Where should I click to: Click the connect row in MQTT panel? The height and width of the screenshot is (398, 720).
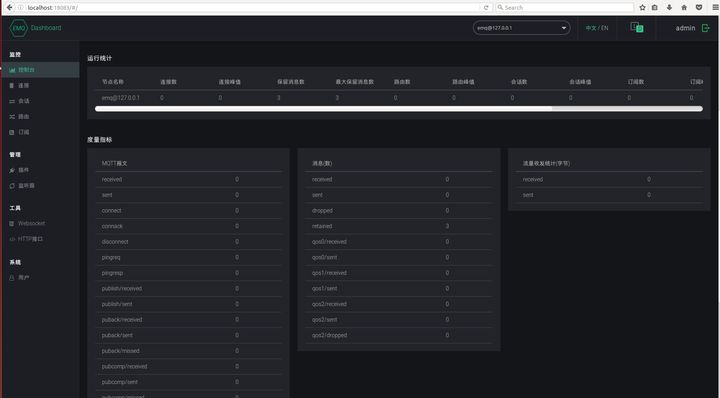pyautogui.click(x=189, y=211)
